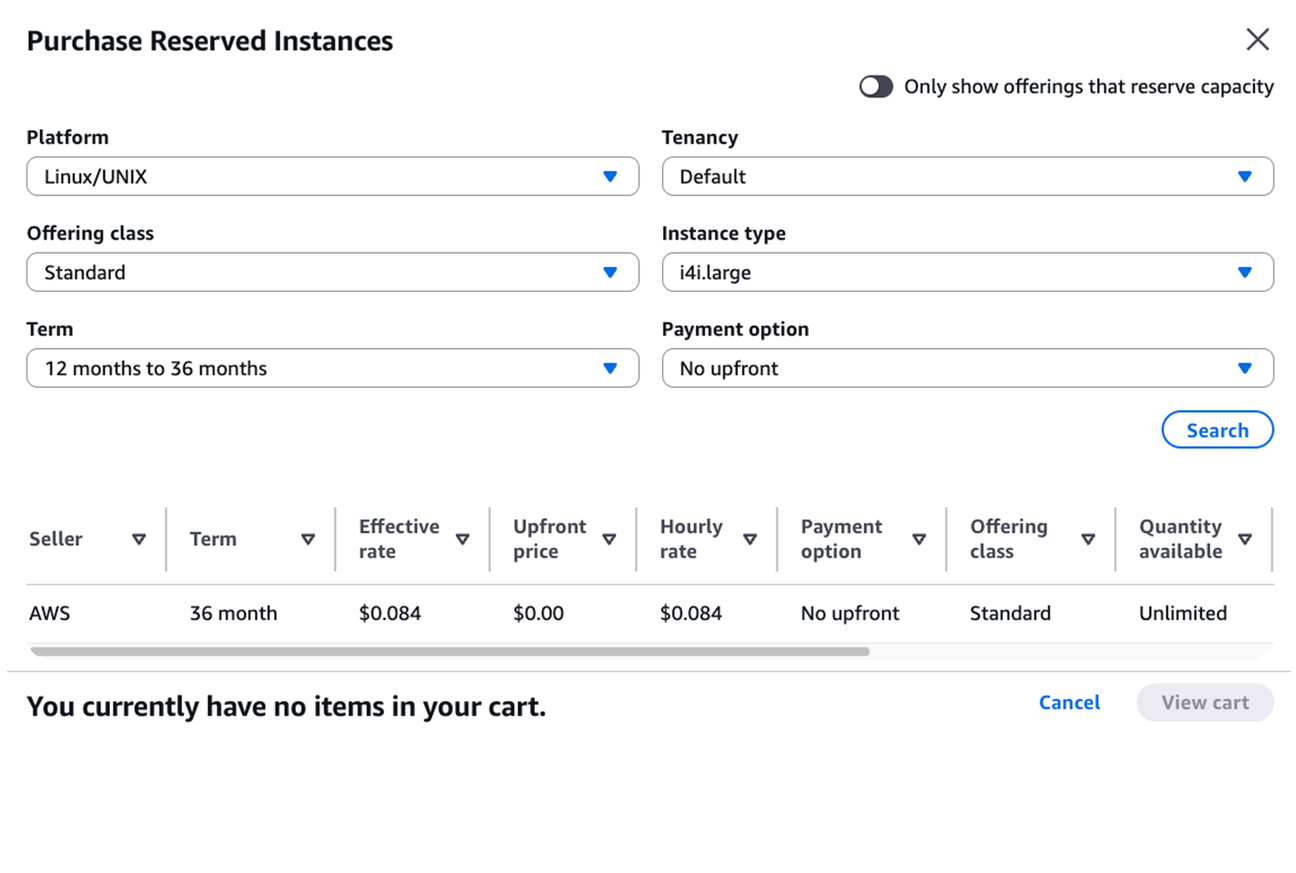Expand the Offering class selector

pyautogui.click(x=332, y=272)
